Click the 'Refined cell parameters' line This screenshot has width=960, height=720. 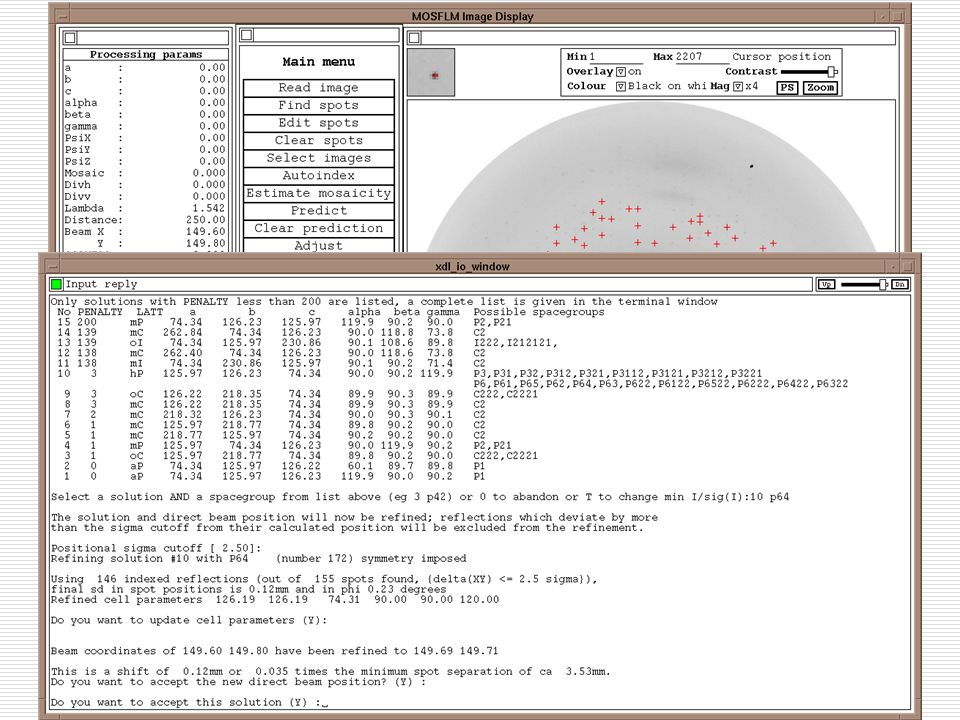point(275,599)
